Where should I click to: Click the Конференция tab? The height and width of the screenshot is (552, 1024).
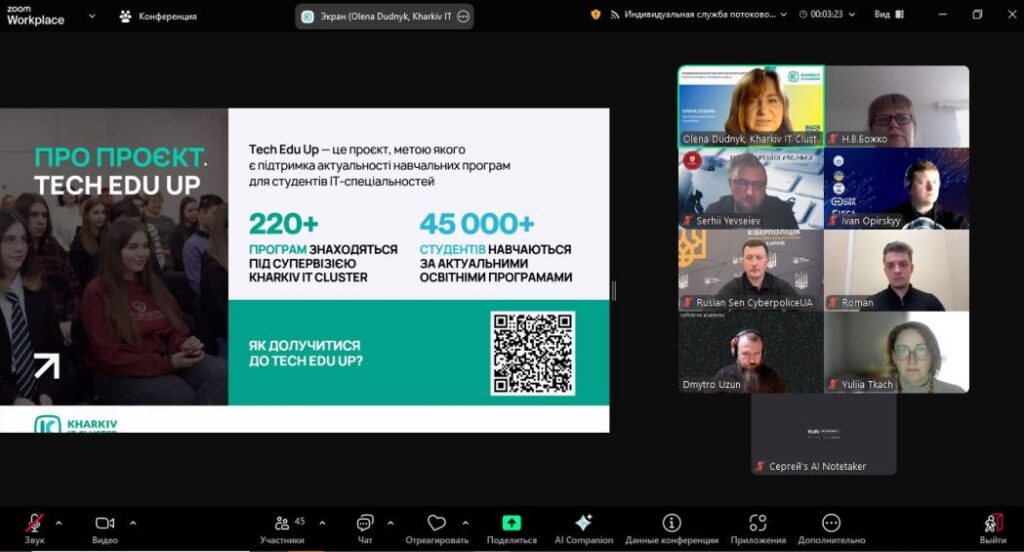[x=159, y=16]
